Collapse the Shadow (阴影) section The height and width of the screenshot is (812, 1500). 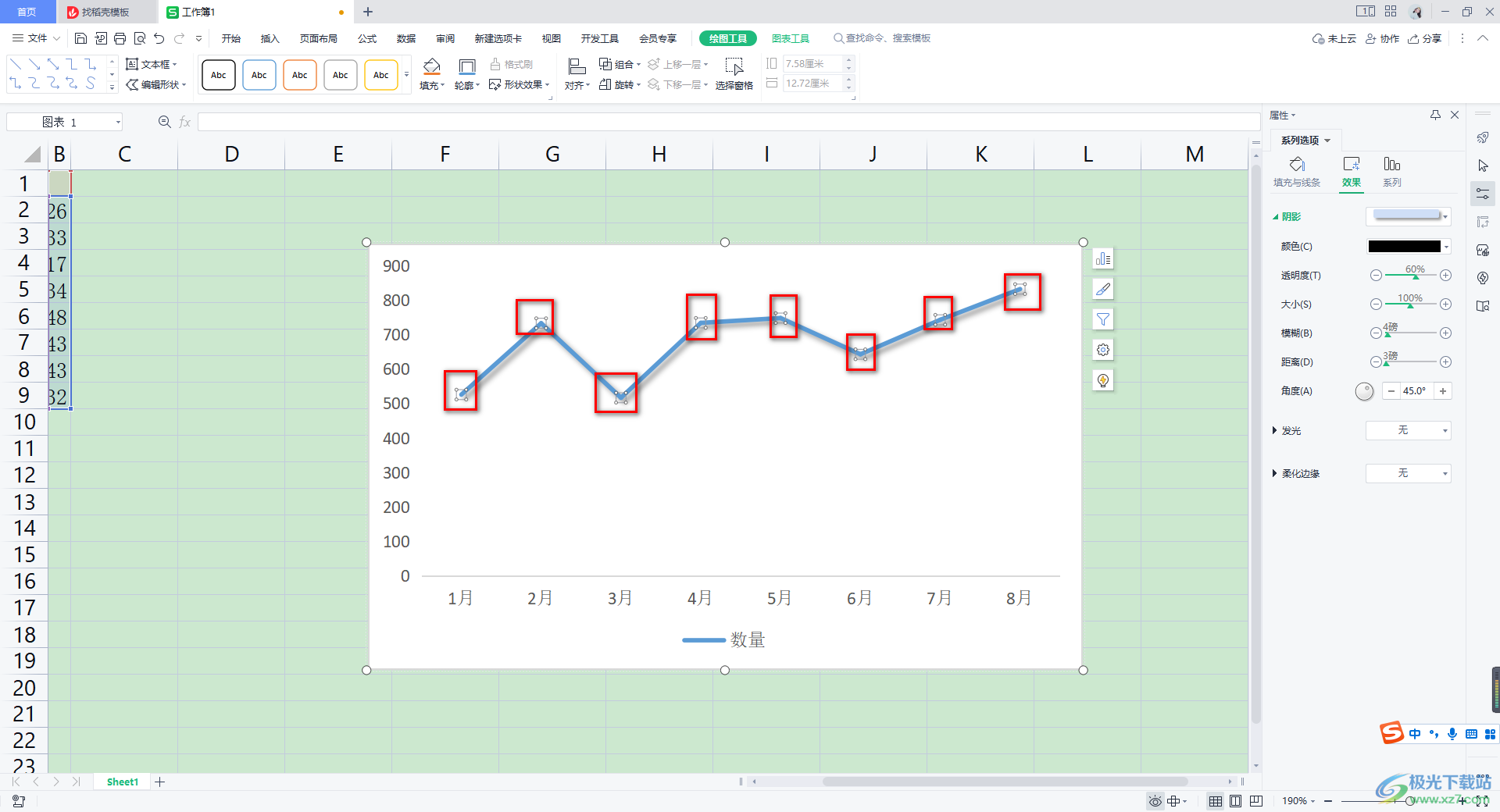pos(1276,217)
